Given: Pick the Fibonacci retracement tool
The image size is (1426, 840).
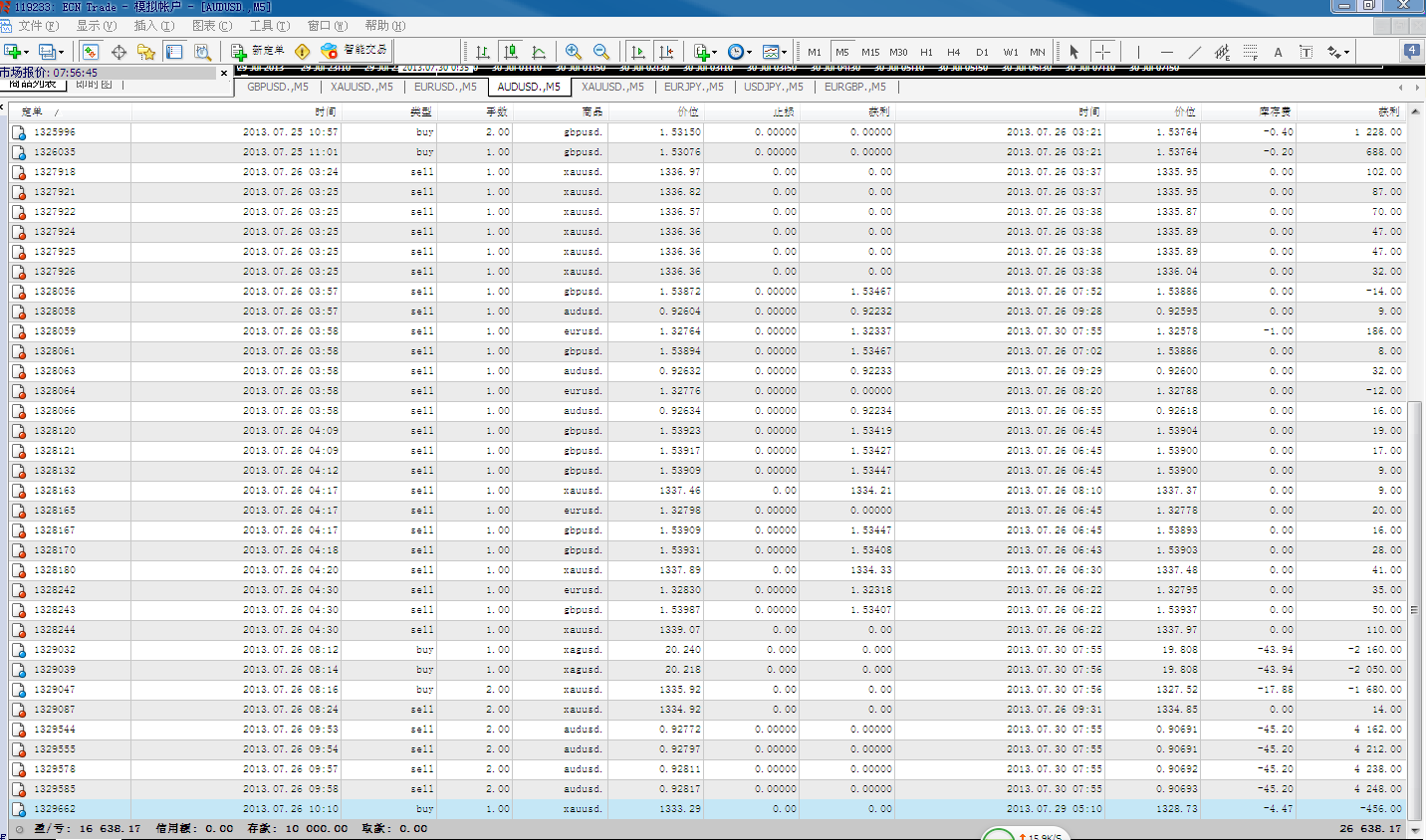Looking at the screenshot, I should [x=1250, y=52].
